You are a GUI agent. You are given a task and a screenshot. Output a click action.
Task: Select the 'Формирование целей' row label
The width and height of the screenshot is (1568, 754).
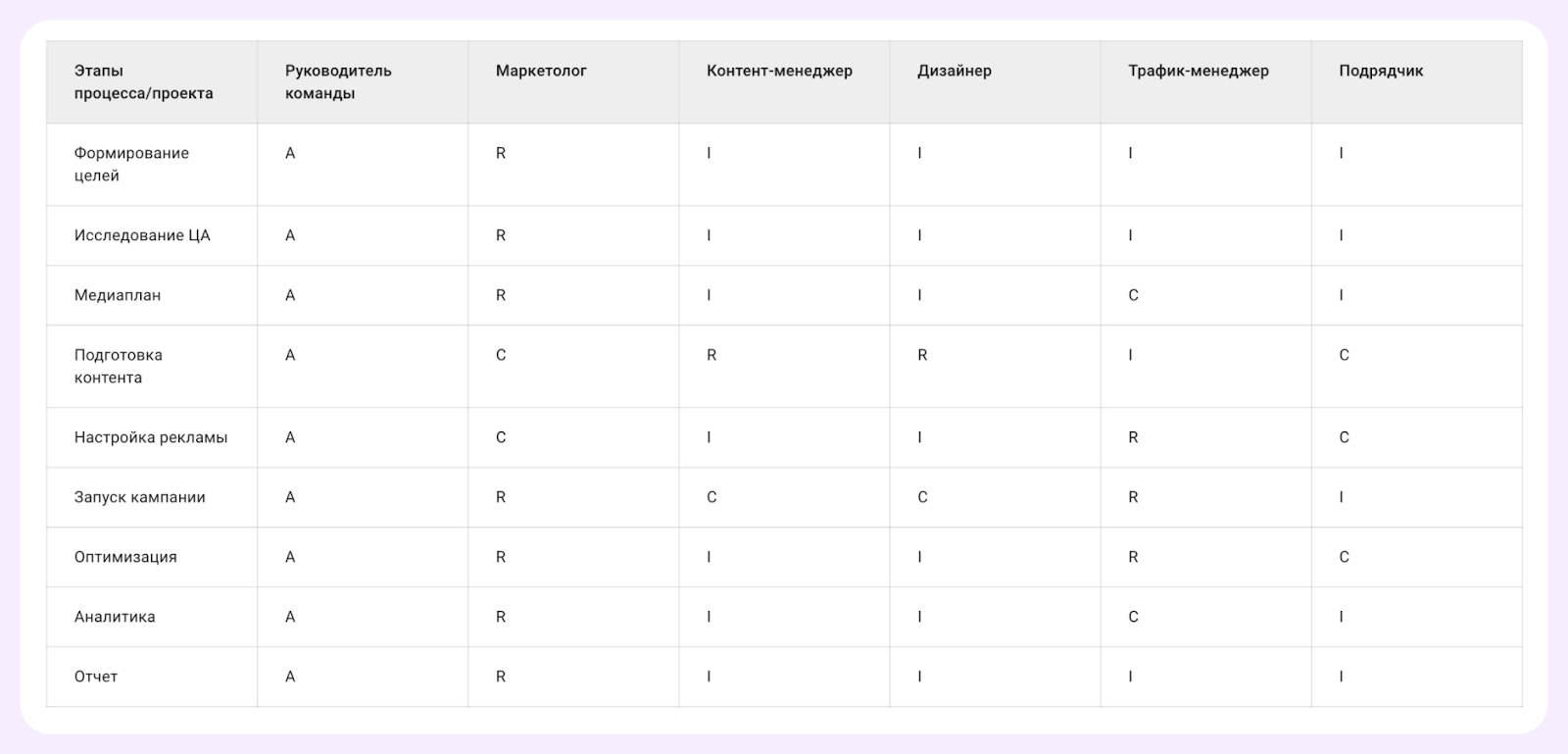(x=131, y=165)
